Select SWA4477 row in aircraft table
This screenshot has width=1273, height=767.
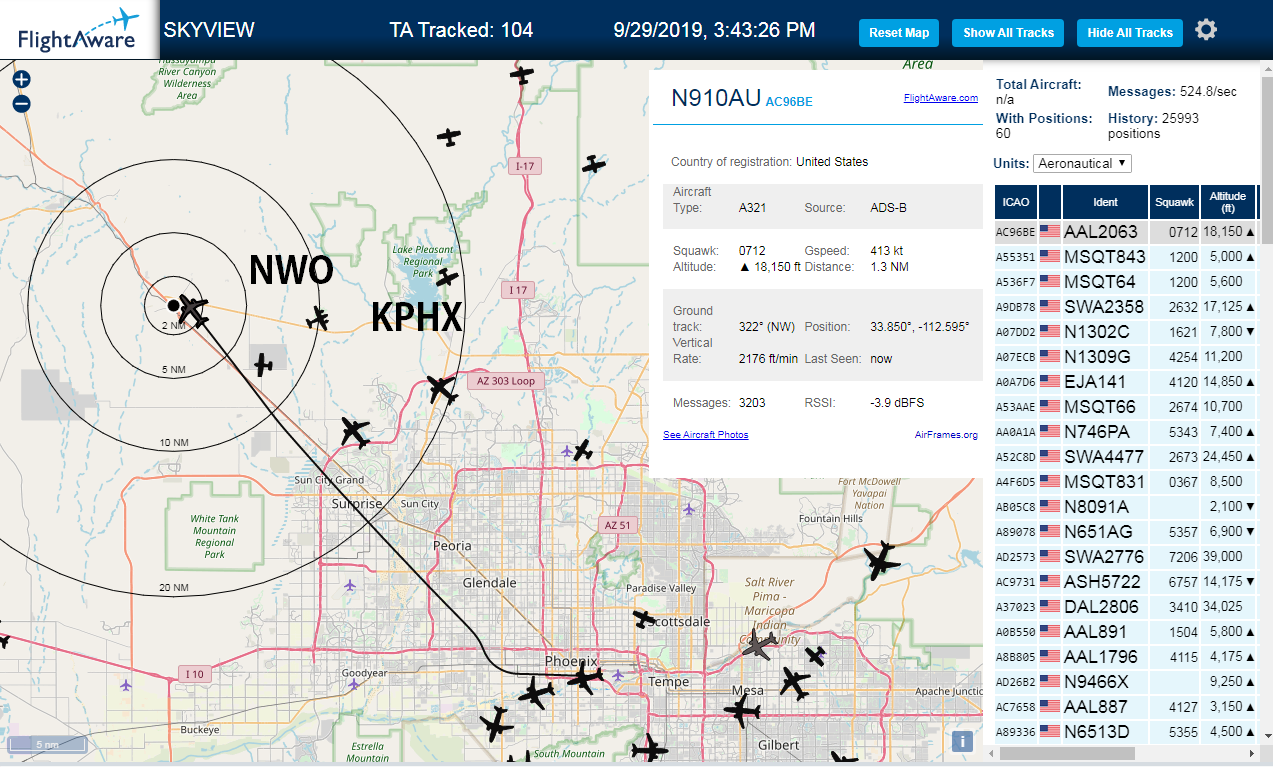pos(1125,456)
